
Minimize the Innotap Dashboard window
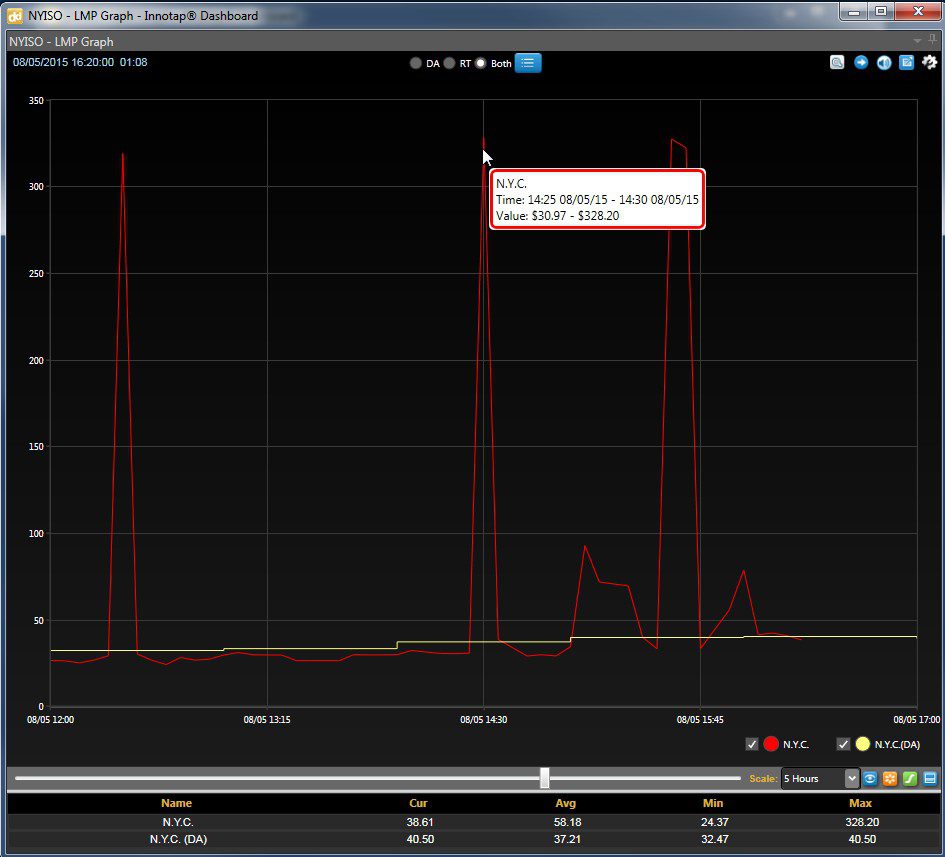click(x=853, y=11)
